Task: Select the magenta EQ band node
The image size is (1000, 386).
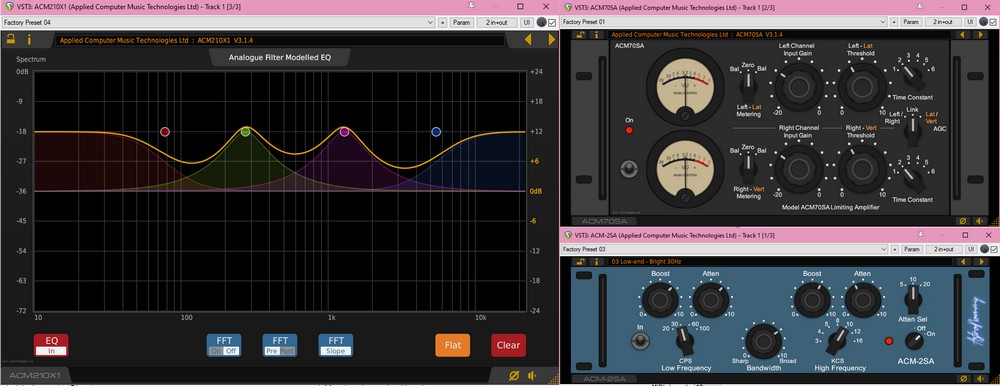Action: [344, 132]
